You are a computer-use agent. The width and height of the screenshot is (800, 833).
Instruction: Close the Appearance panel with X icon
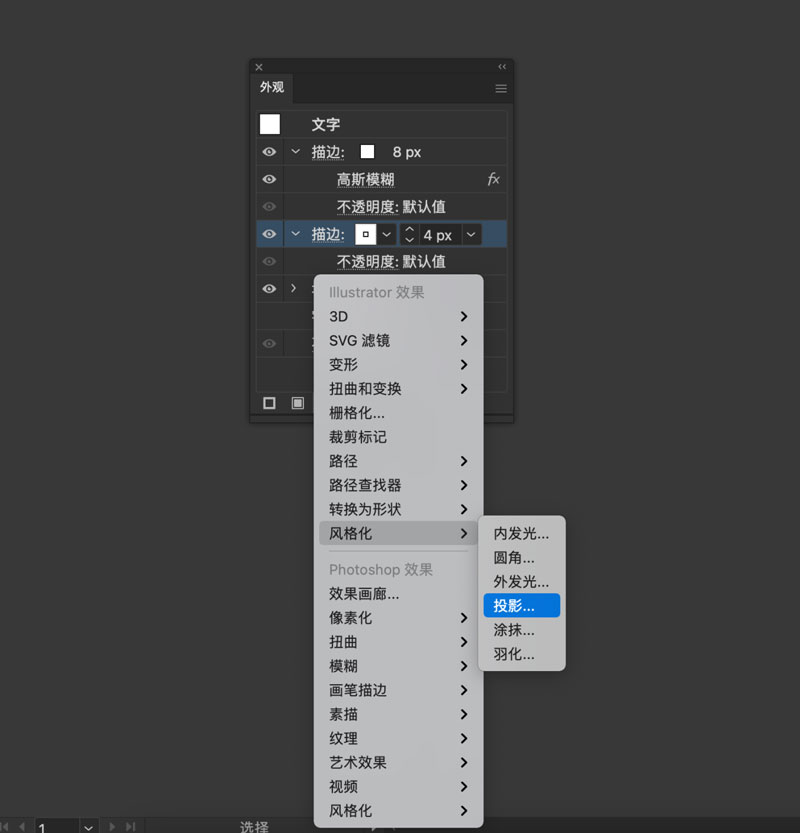pos(259,67)
